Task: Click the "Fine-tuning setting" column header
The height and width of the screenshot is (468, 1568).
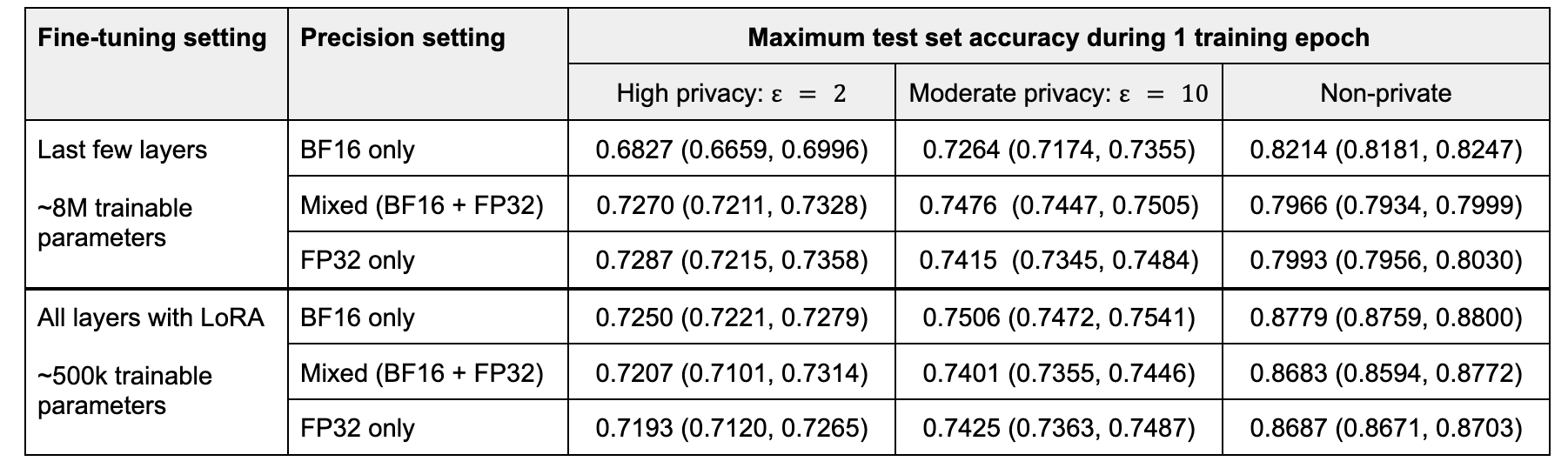Action: tap(152, 38)
